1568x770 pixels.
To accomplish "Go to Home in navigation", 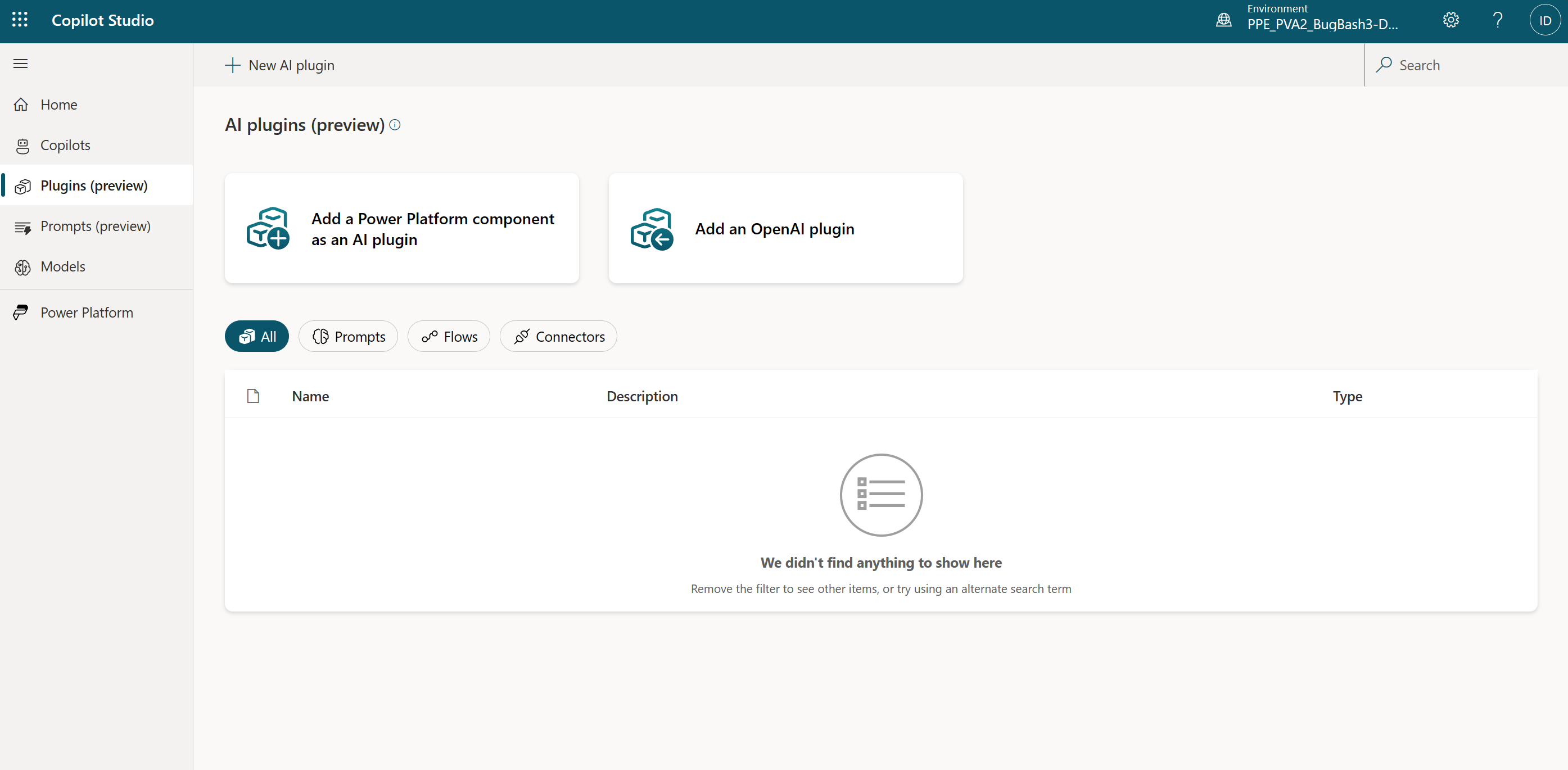I will (97, 105).
